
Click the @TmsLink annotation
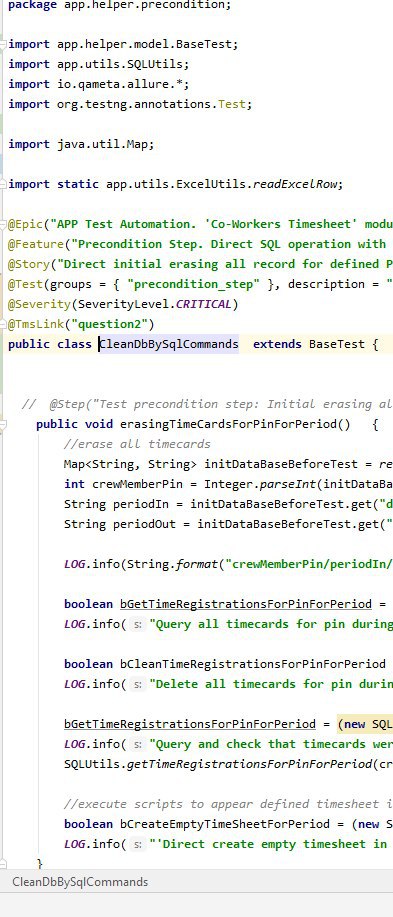[35, 324]
